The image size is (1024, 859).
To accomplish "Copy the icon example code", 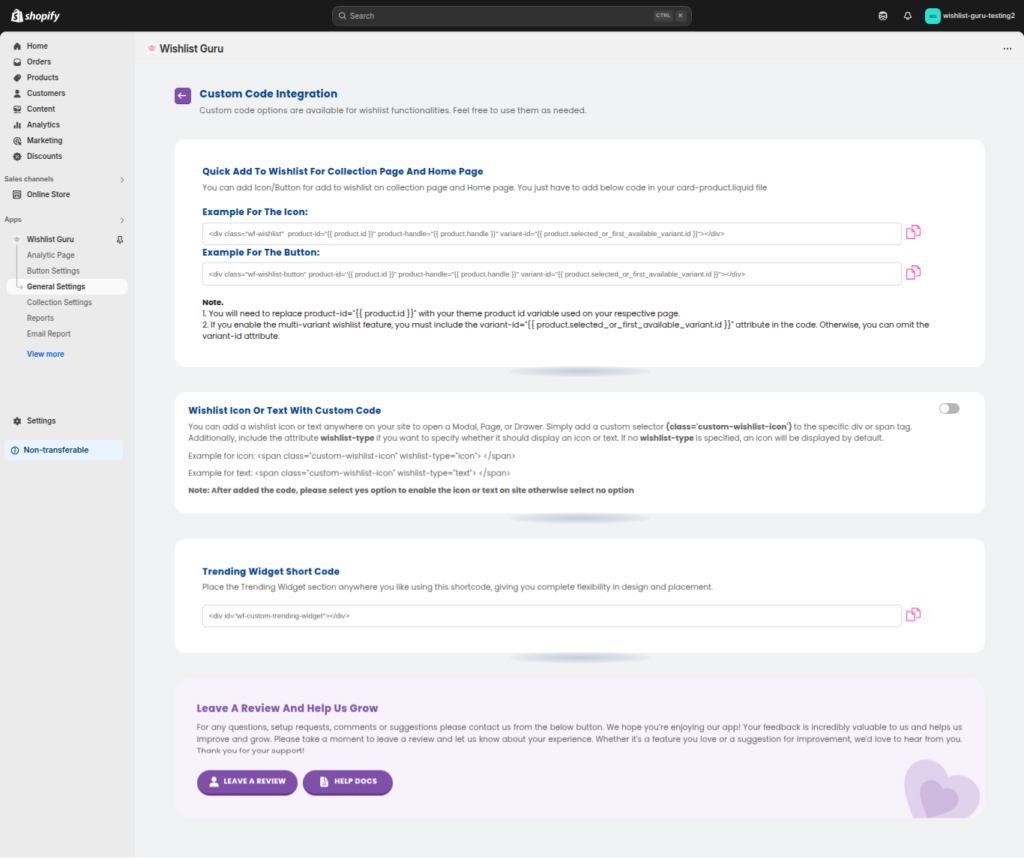I will click(914, 233).
